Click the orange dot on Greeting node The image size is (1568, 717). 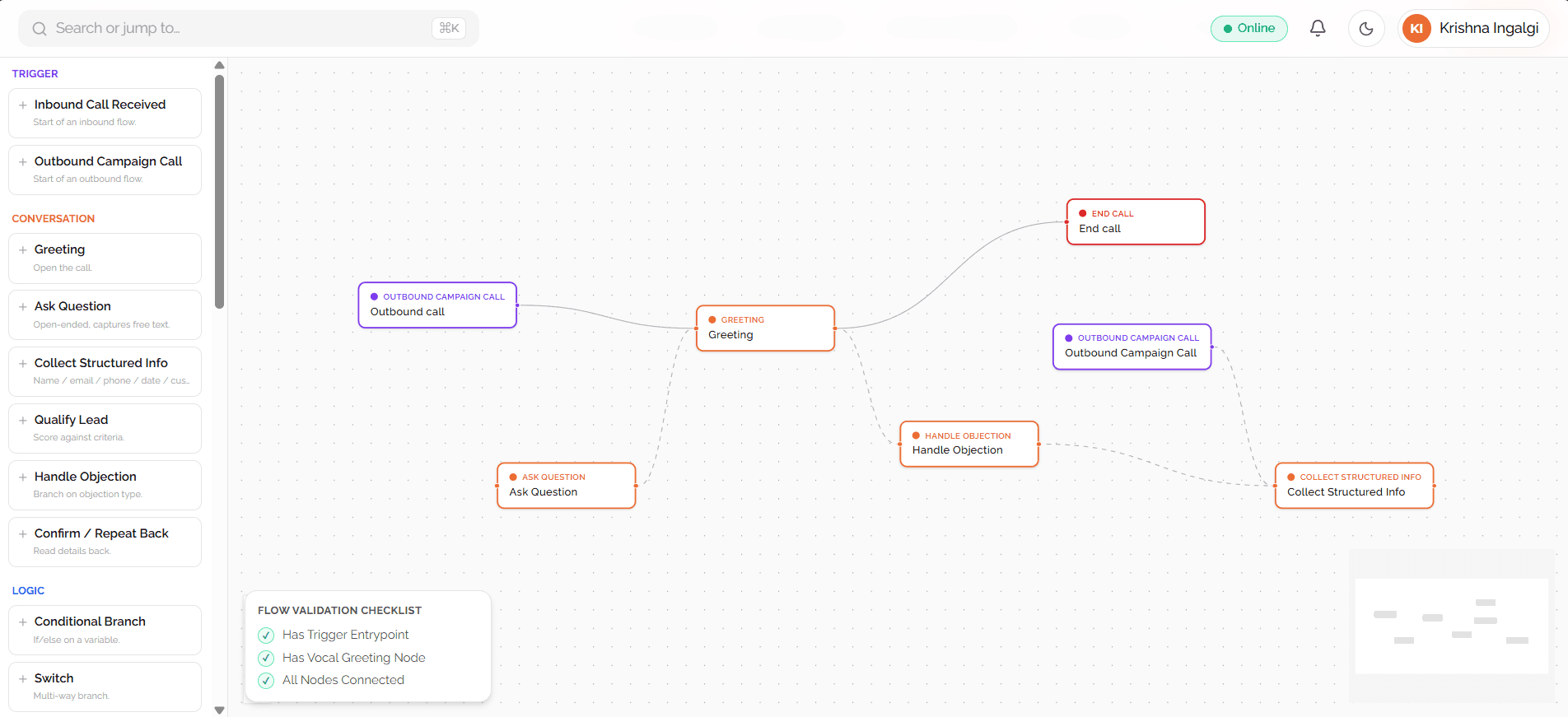click(x=712, y=319)
